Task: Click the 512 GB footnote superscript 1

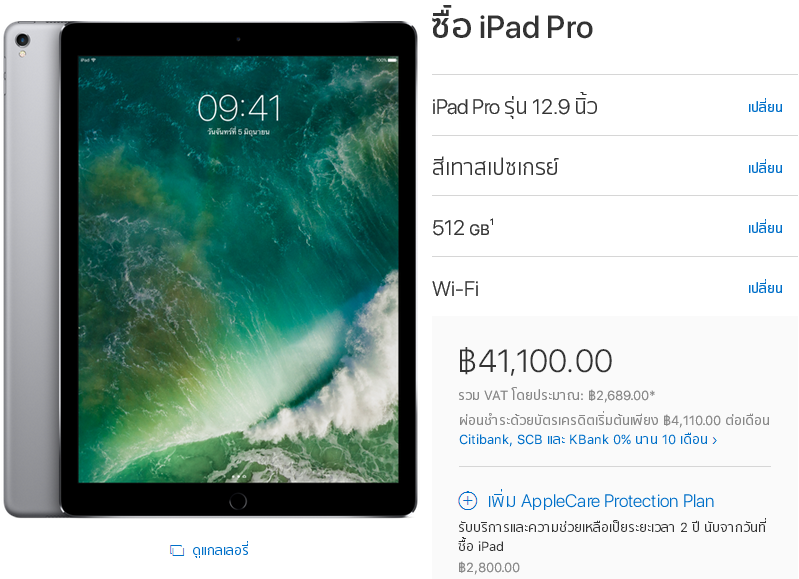Action: pyautogui.click(x=492, y=221)
